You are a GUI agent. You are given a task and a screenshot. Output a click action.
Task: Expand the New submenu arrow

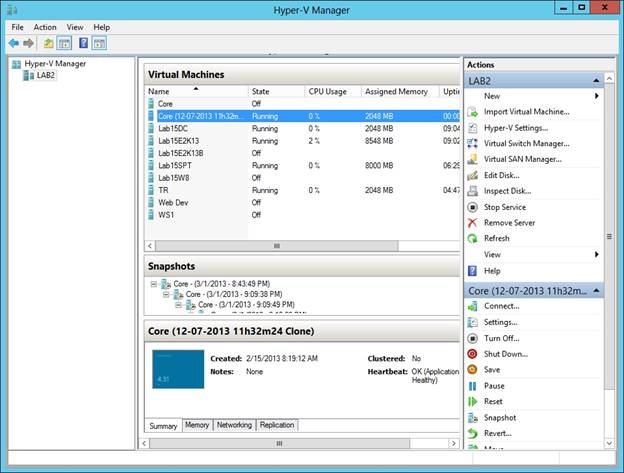(597, 96)
